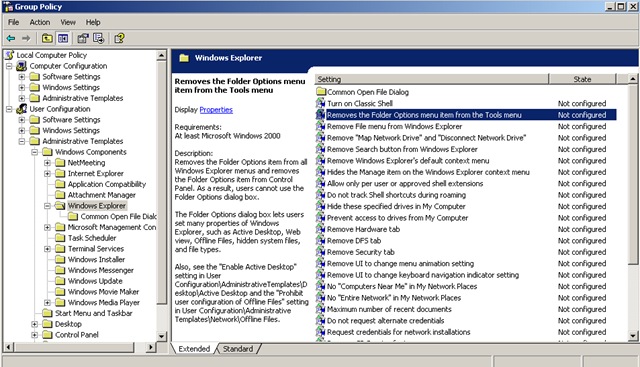The width and height of the screenshot is (640, 367).
Task: Collapse the Windows Explorer tree node
Action: (x=47, y=206)
